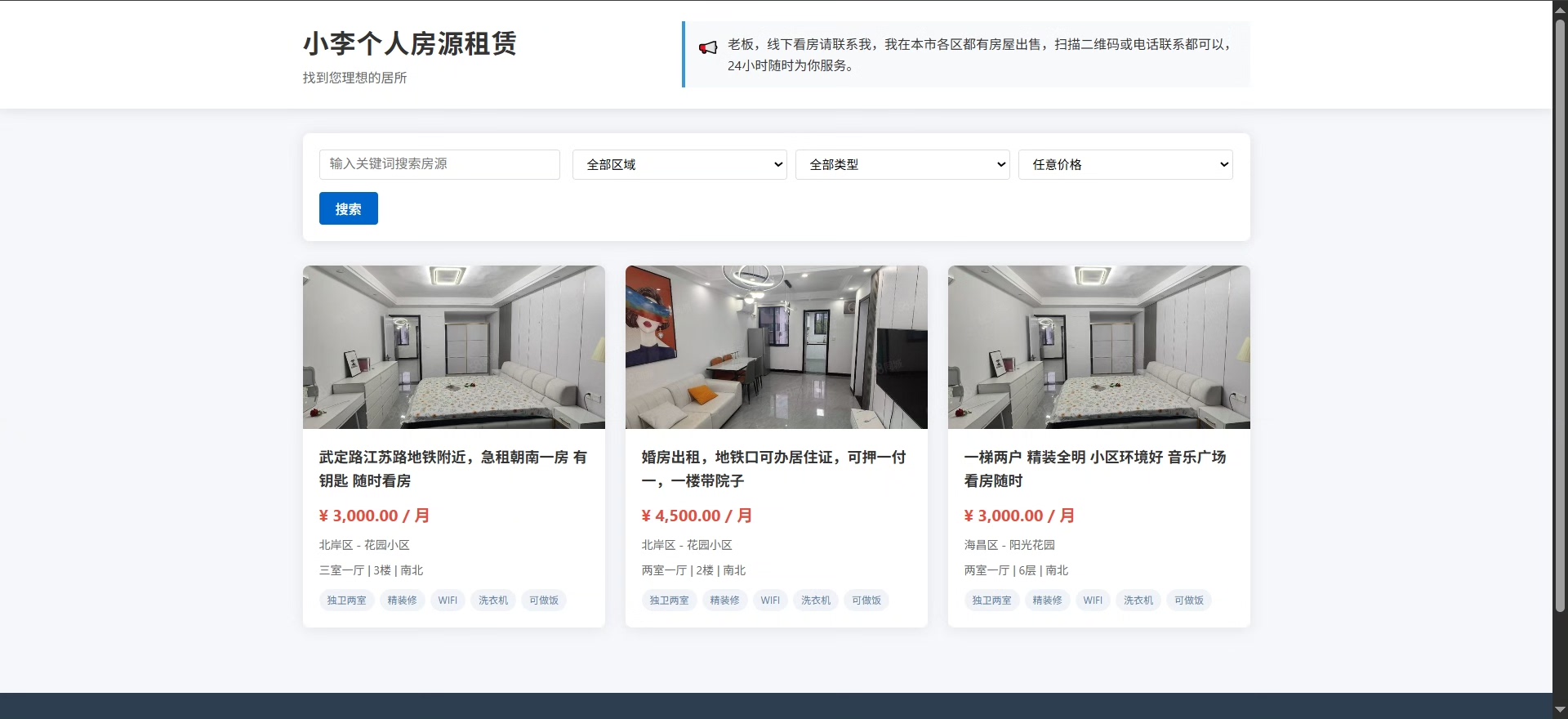Click the blue 搜索 search button
Viewport: 1568px width, 719px height.
click(x=349, y=208)
